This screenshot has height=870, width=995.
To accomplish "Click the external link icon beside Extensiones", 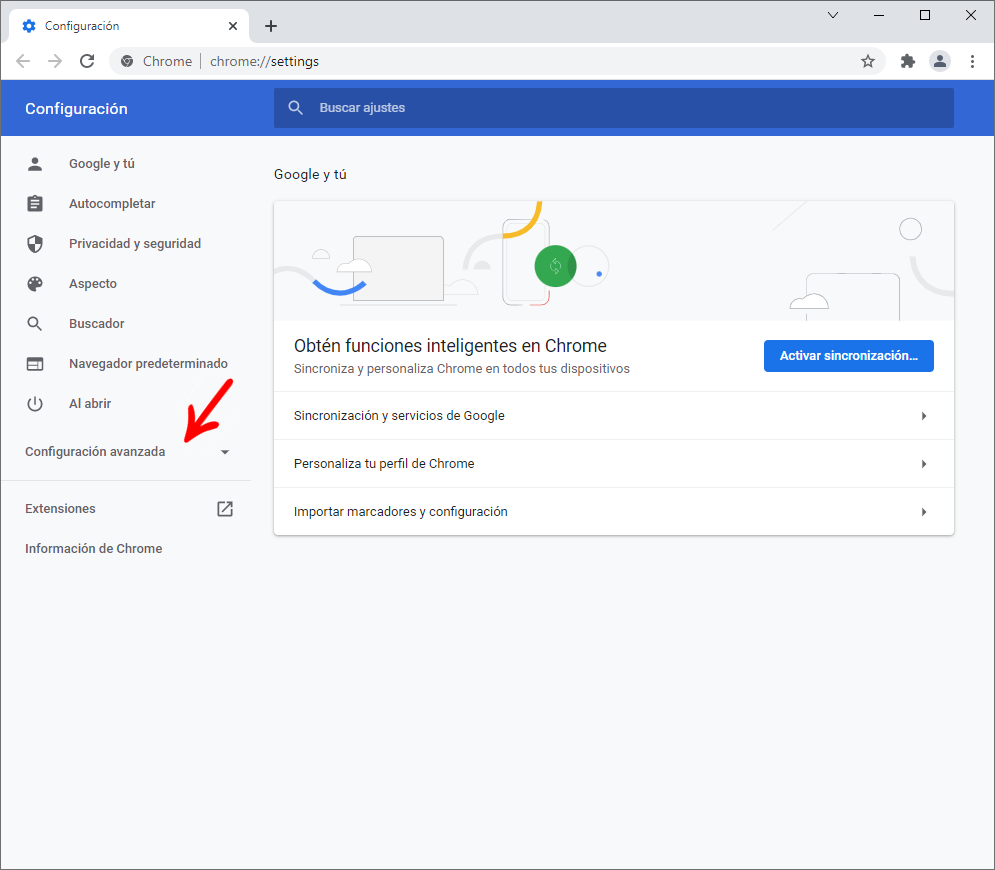I will [225, 509].
